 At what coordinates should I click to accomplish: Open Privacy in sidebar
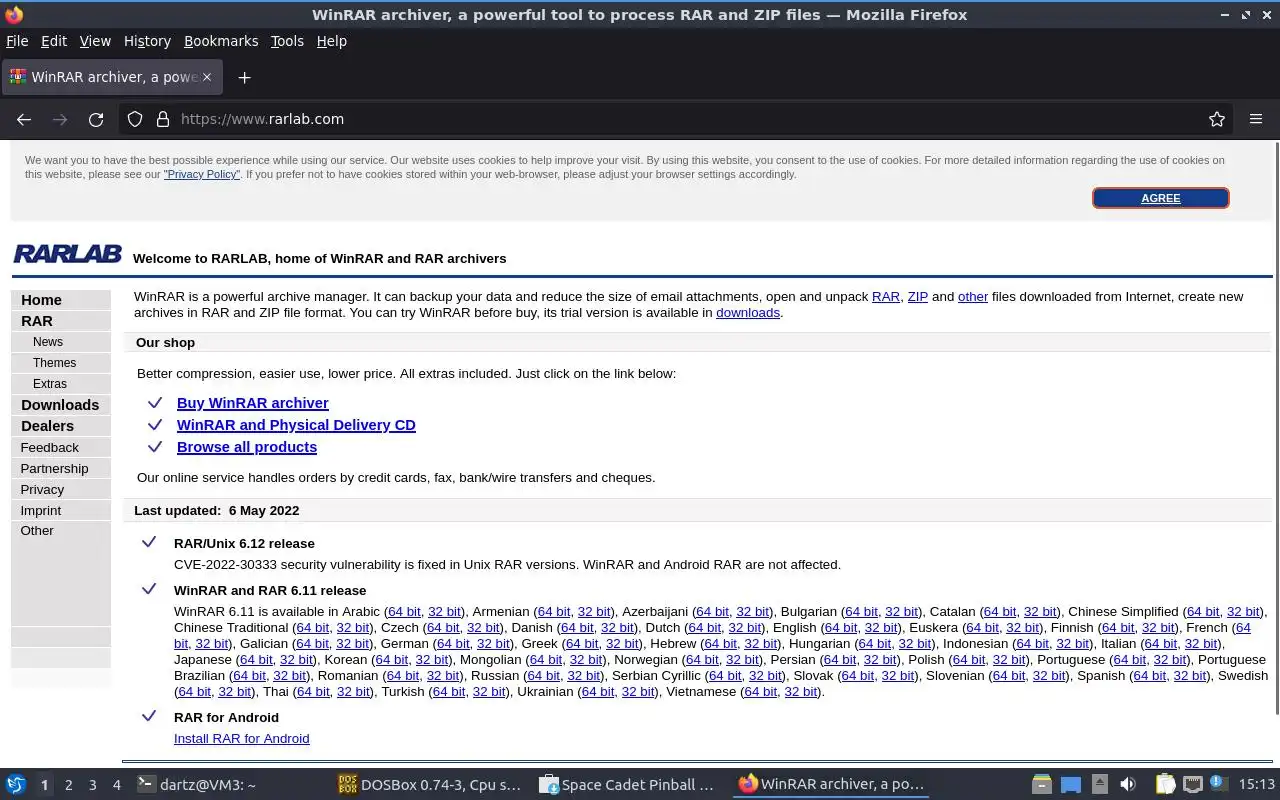tap(42, 489)
